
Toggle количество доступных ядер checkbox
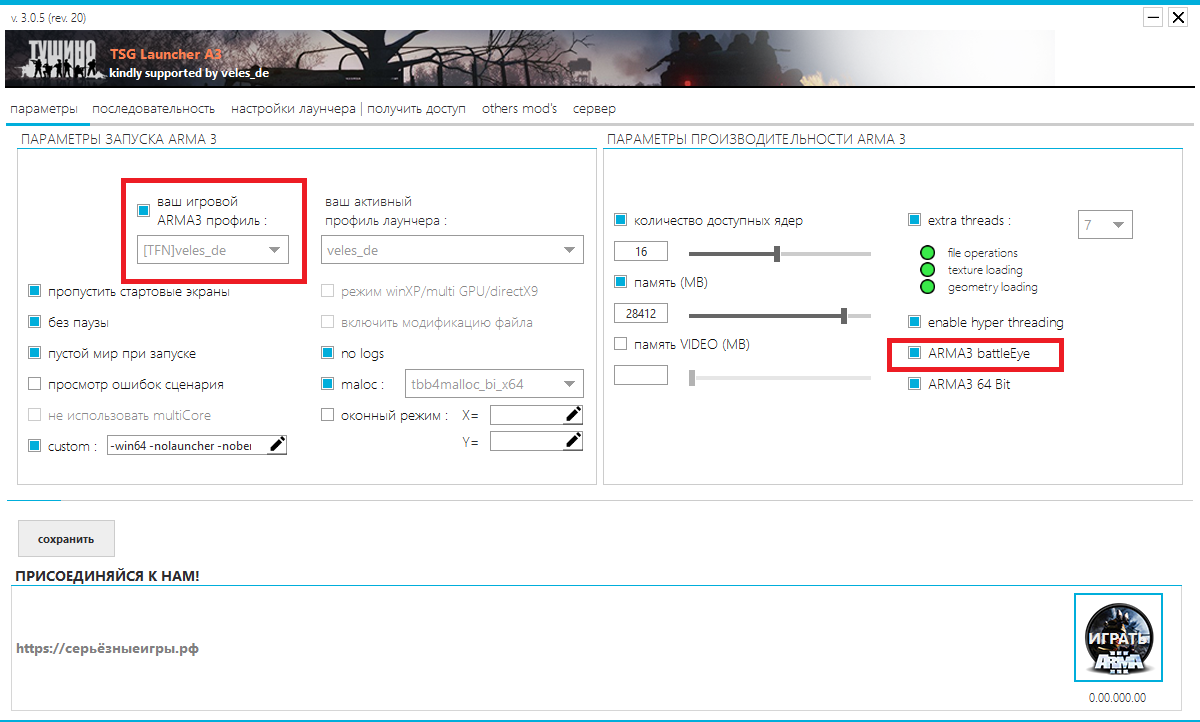point(620,220)
